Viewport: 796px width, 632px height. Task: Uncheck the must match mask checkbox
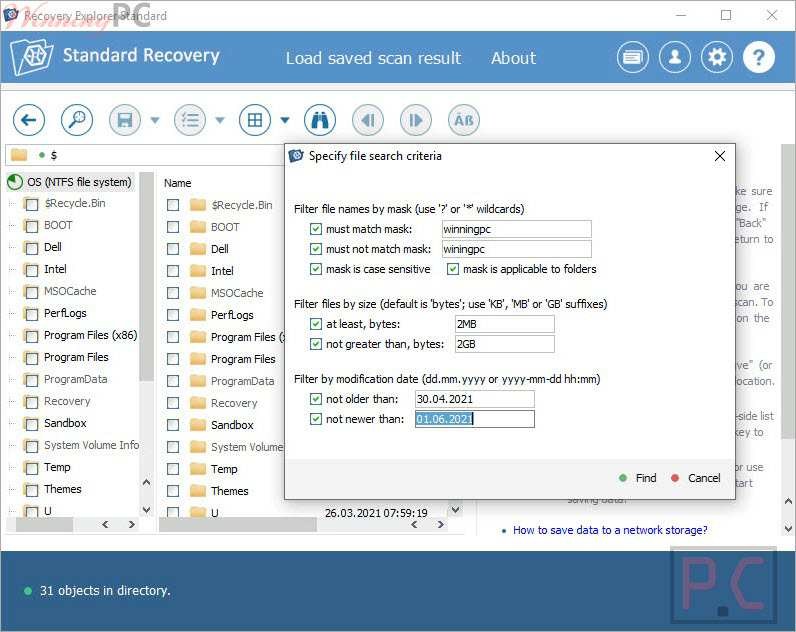(316, 229)
